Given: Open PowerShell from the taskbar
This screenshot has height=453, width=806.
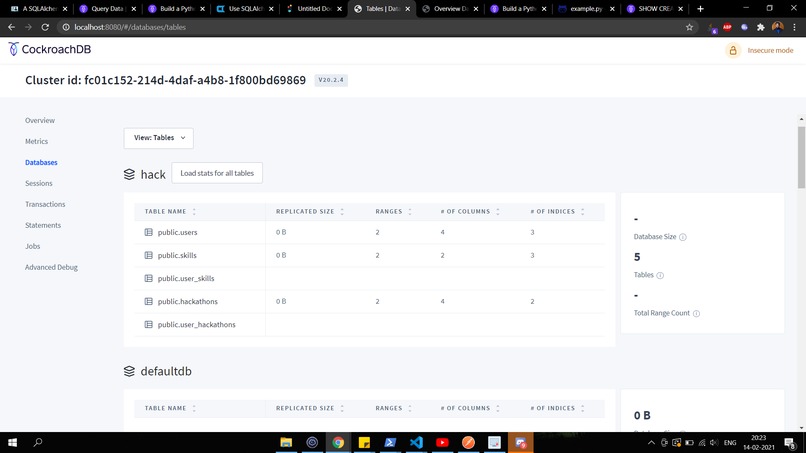Looking at the screenshot, I should 390,442.
